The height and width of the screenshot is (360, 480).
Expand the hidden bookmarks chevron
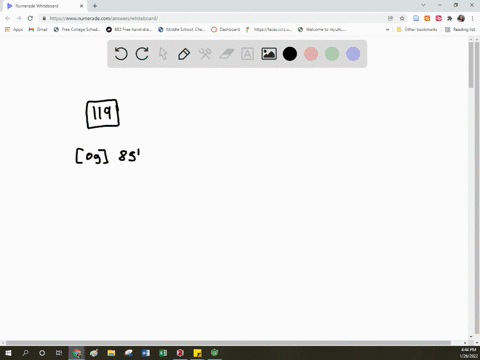[387, 29]
